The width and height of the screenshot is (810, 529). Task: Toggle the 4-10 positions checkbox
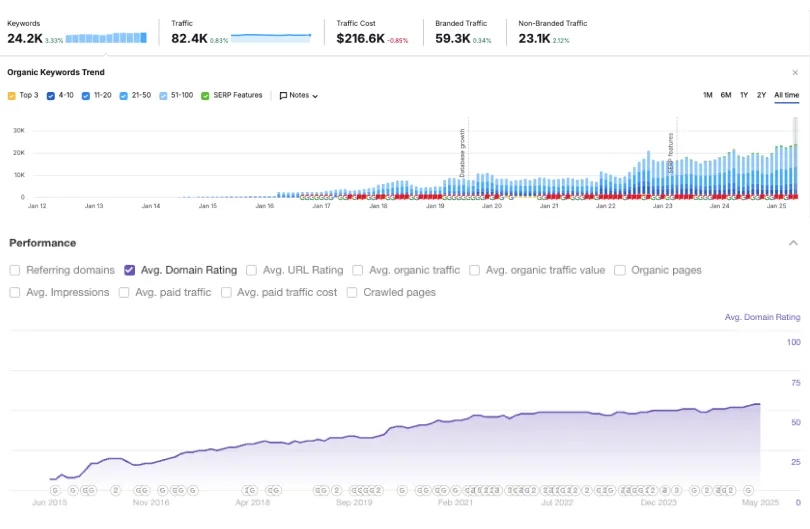51,96
